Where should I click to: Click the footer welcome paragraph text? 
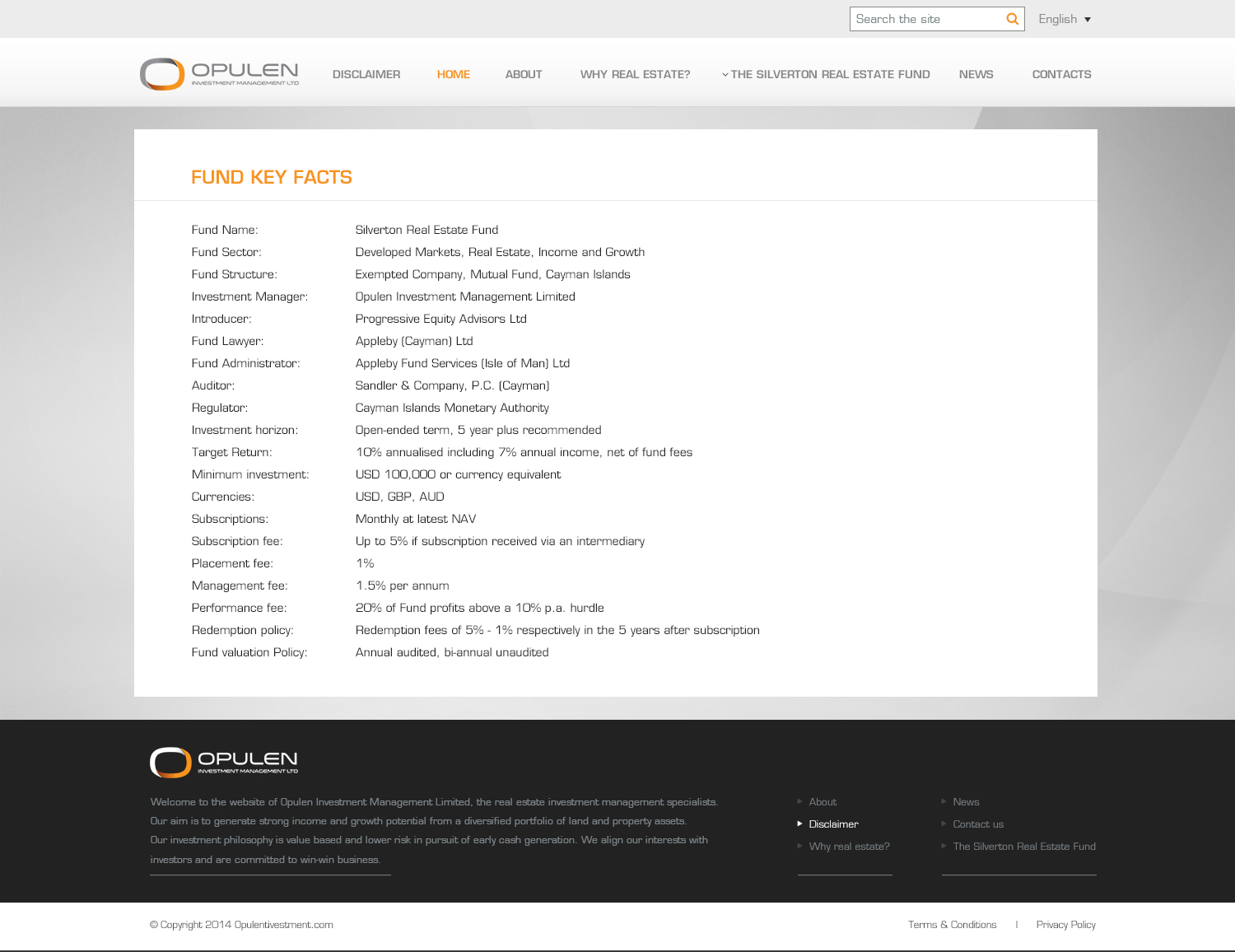tap(434, 831)
